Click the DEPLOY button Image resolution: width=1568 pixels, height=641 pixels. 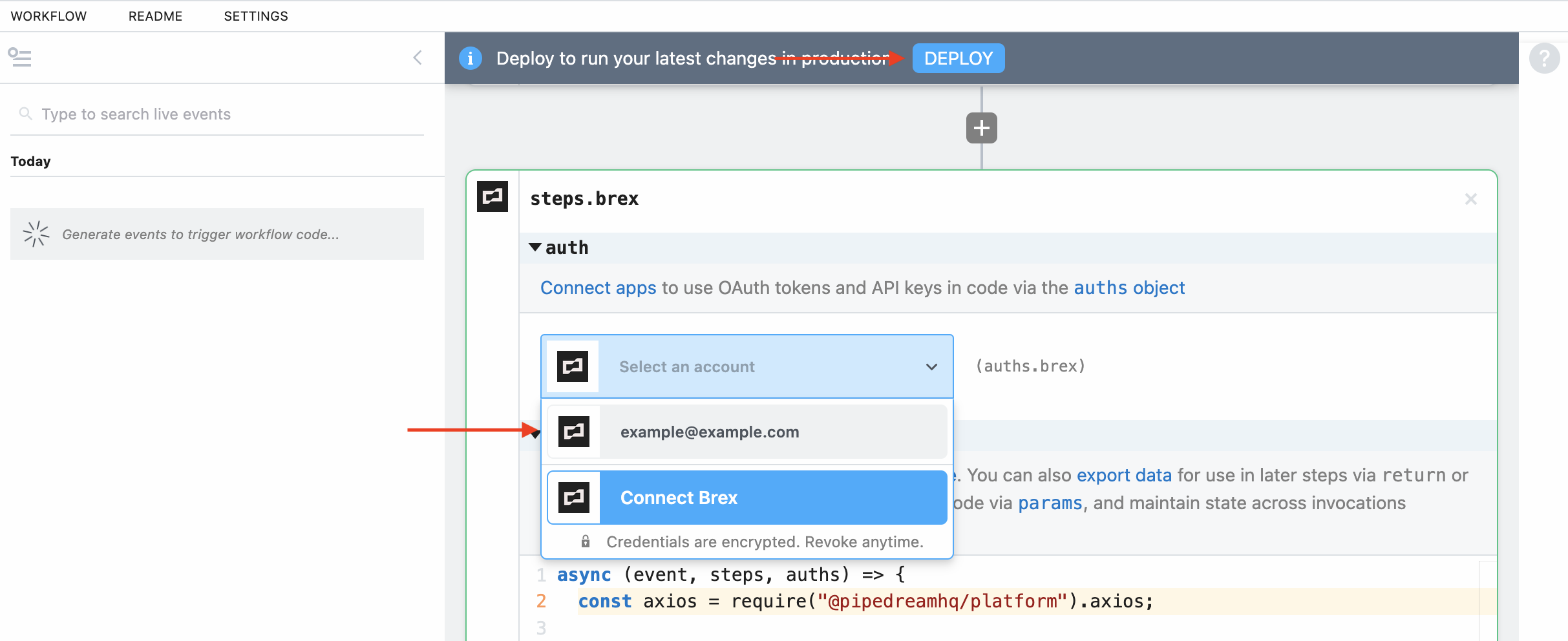click(x=958, y=58)
